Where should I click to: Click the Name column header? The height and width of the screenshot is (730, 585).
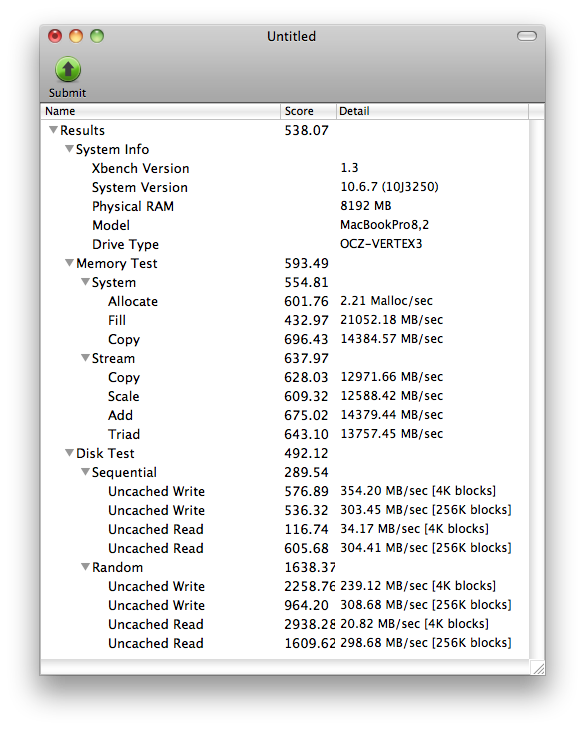pos(160,111)
